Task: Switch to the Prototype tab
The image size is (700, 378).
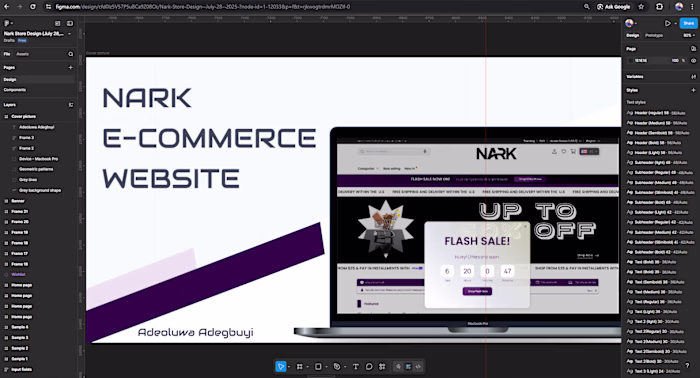Action: 654,35
